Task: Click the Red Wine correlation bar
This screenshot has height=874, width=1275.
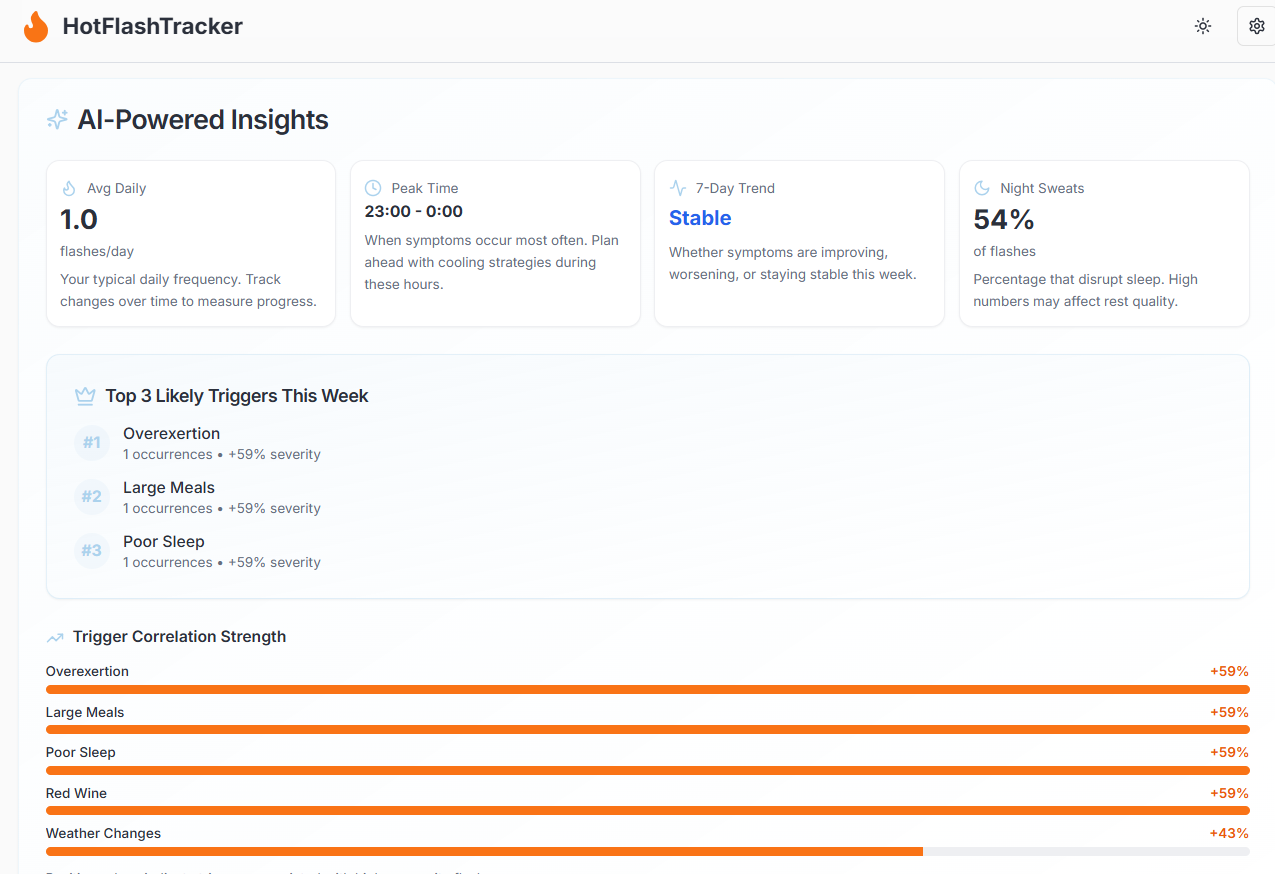Action: click(x=647, y=810)
